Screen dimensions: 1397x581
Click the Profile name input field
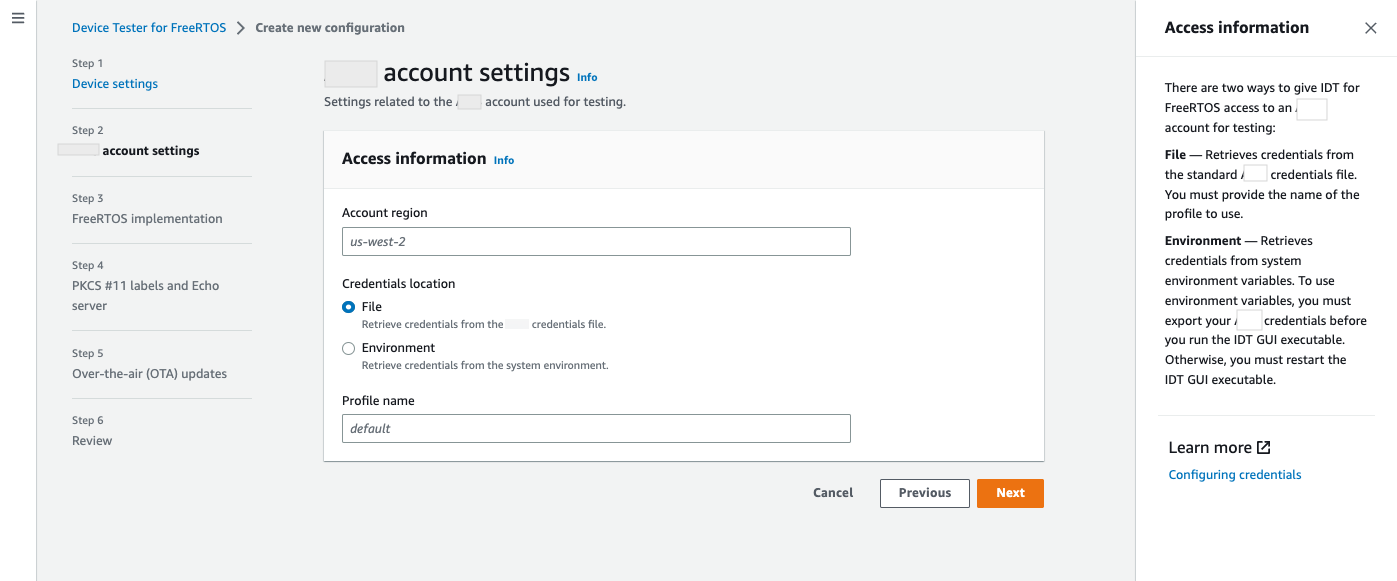[596, 428]
